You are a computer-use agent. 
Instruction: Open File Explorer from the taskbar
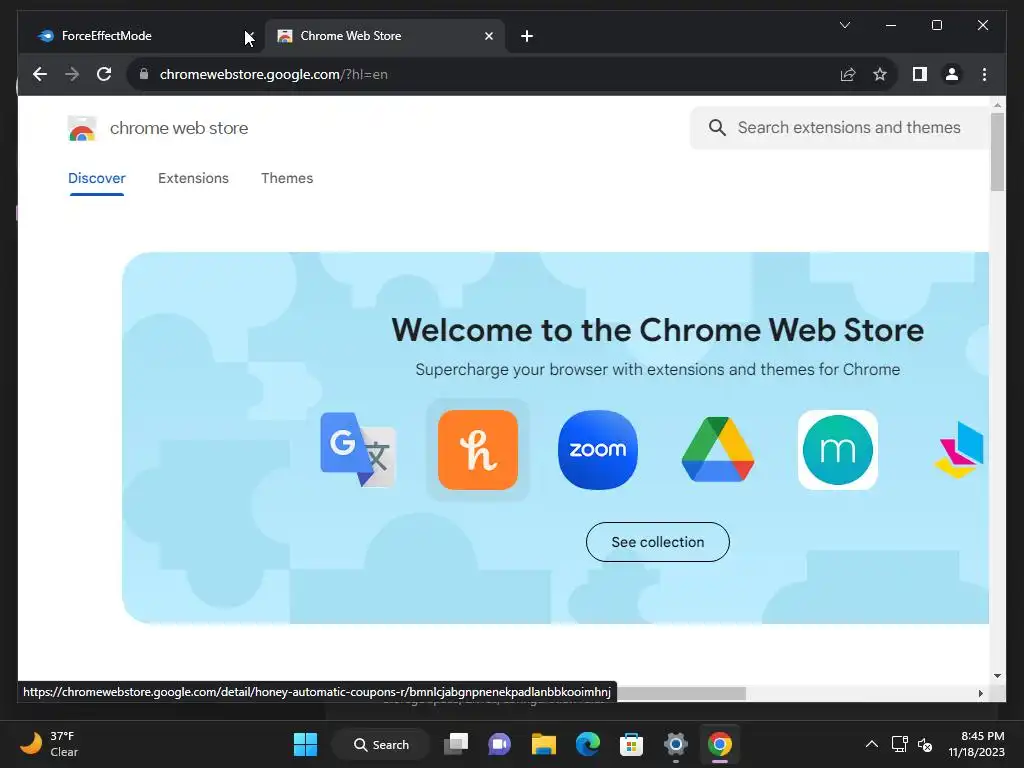click(543, 744)
